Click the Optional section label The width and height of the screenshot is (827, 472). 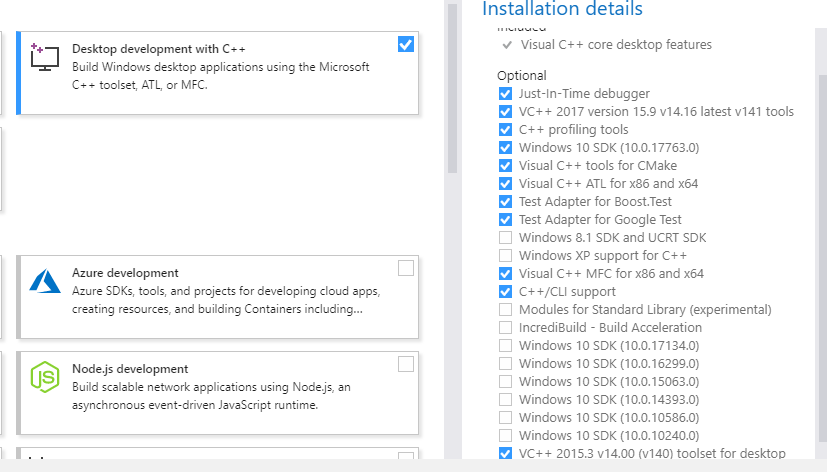coord(522,75)
